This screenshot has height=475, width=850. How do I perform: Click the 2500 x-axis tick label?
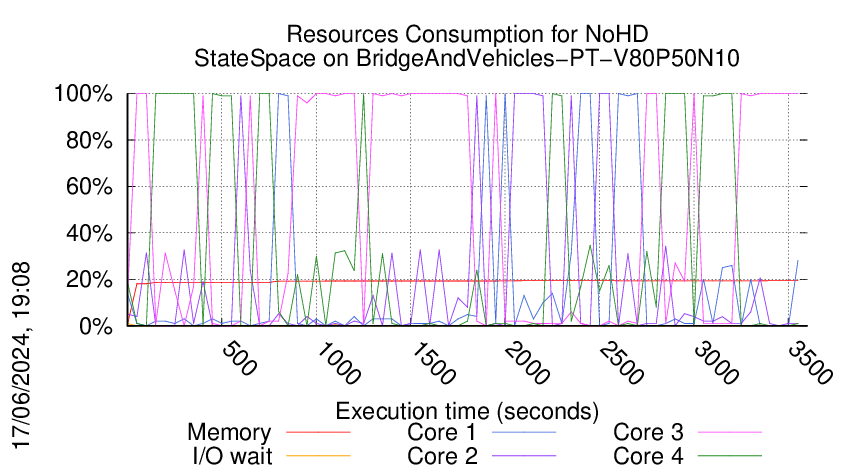(x=622, y=363)
